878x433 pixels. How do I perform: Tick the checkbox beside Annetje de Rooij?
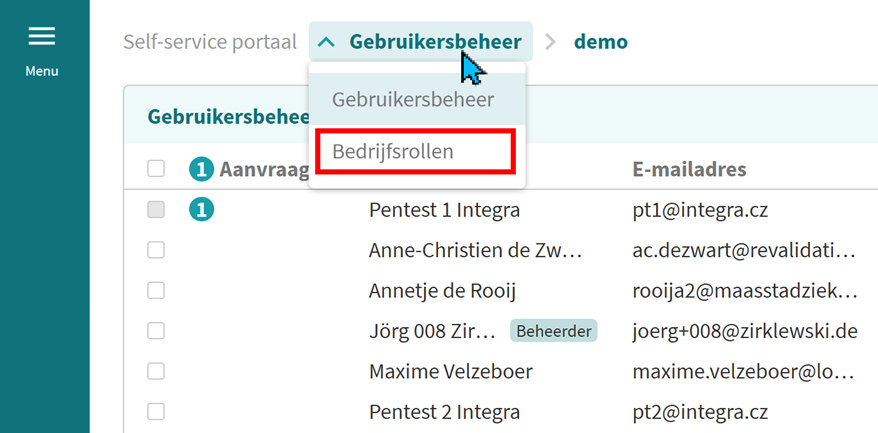coord(156,291)
